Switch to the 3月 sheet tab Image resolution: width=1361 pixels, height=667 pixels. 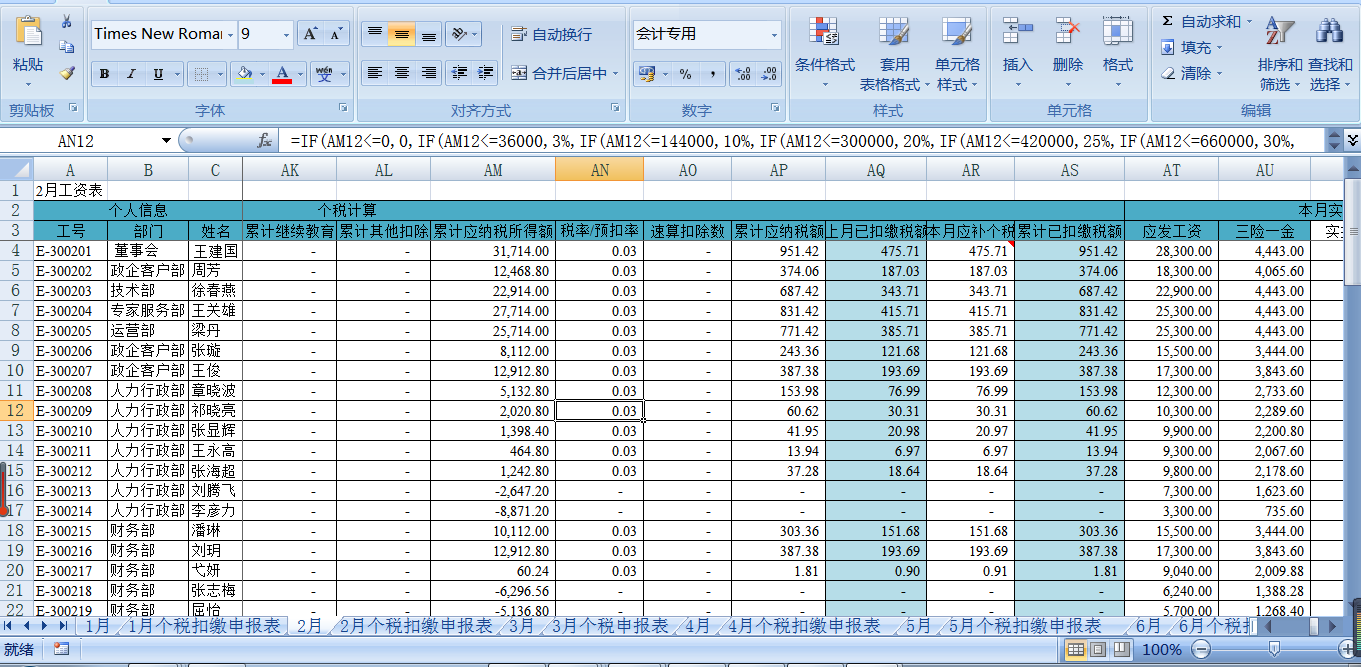pyautogui.click(x=521, y=626)
